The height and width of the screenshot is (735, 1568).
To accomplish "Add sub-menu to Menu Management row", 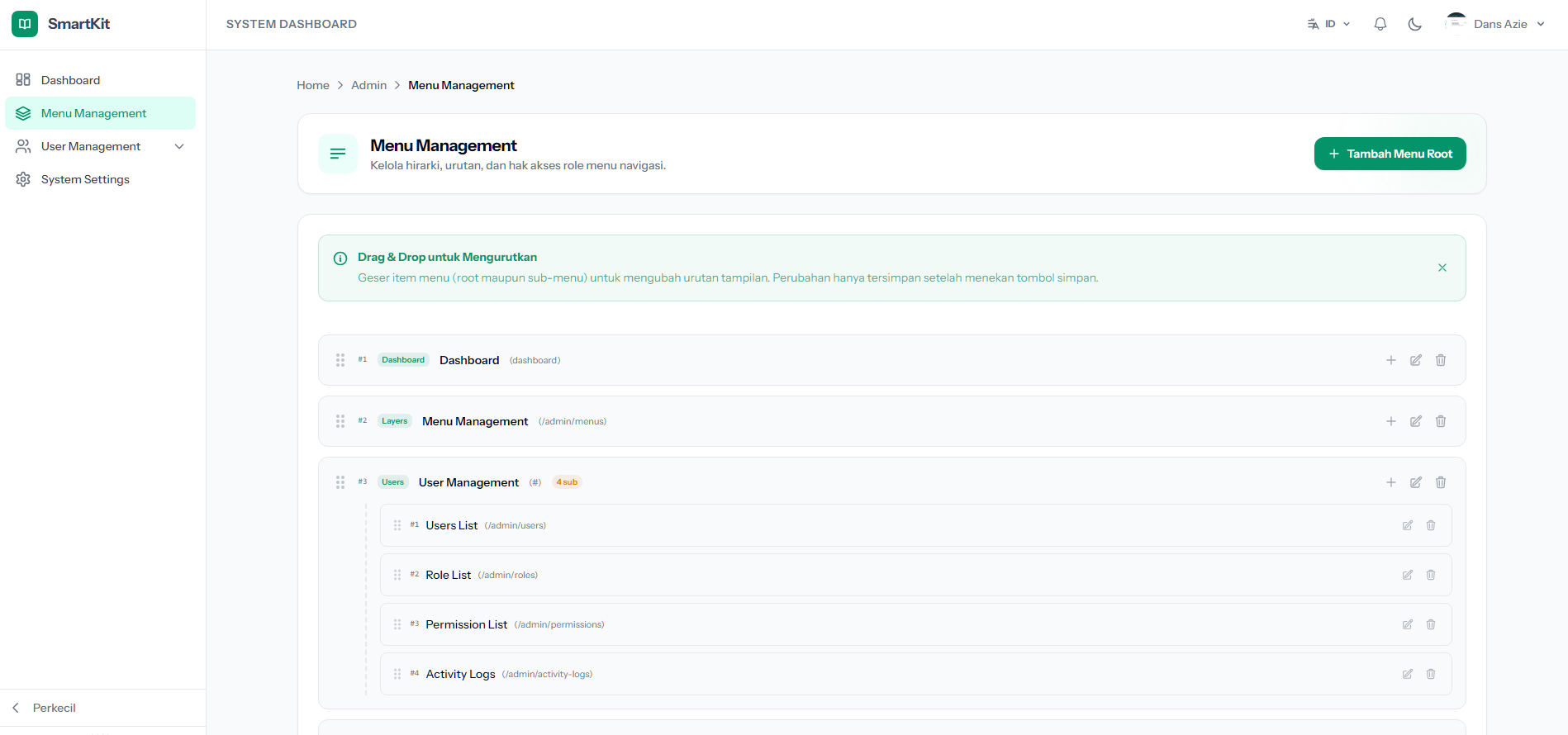I will (x=1391, y=421).
